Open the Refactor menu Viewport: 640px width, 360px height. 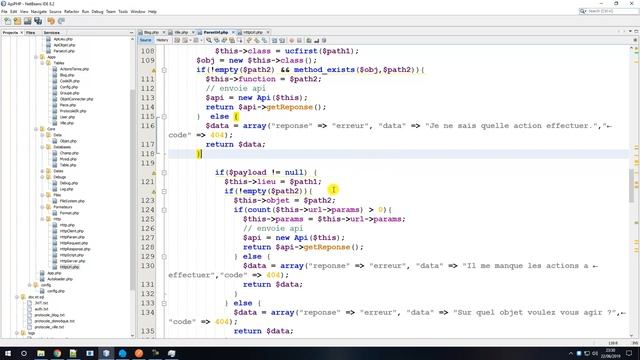(x=71, y=11)
